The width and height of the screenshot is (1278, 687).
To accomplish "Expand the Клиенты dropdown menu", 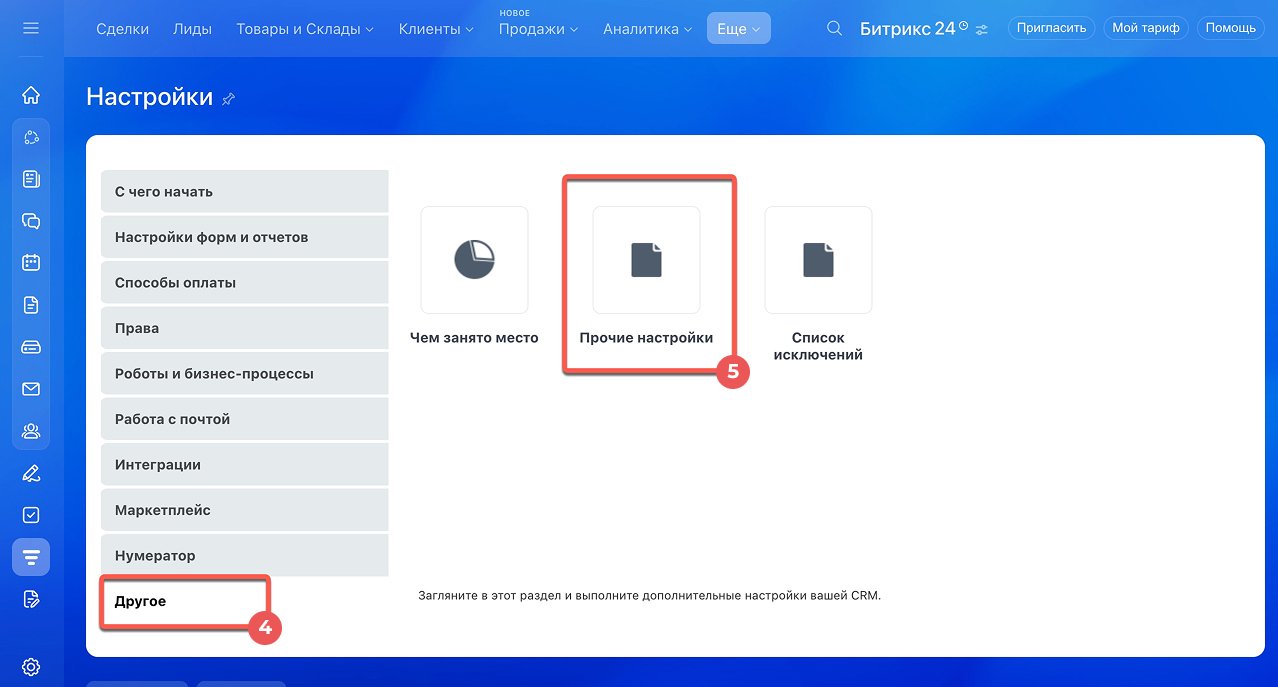I will [436, 29].
